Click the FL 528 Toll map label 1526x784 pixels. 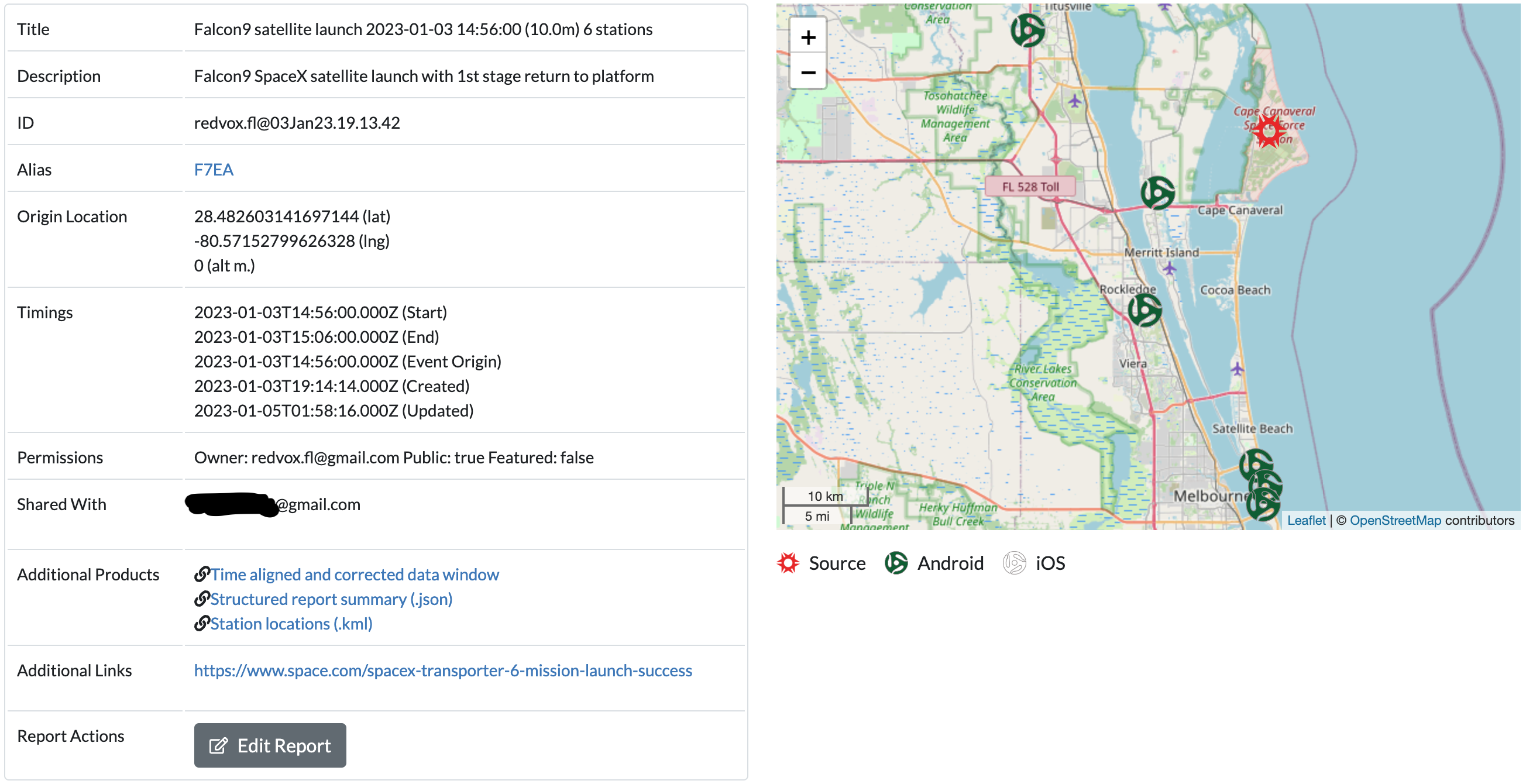[x=1030, y=187]
